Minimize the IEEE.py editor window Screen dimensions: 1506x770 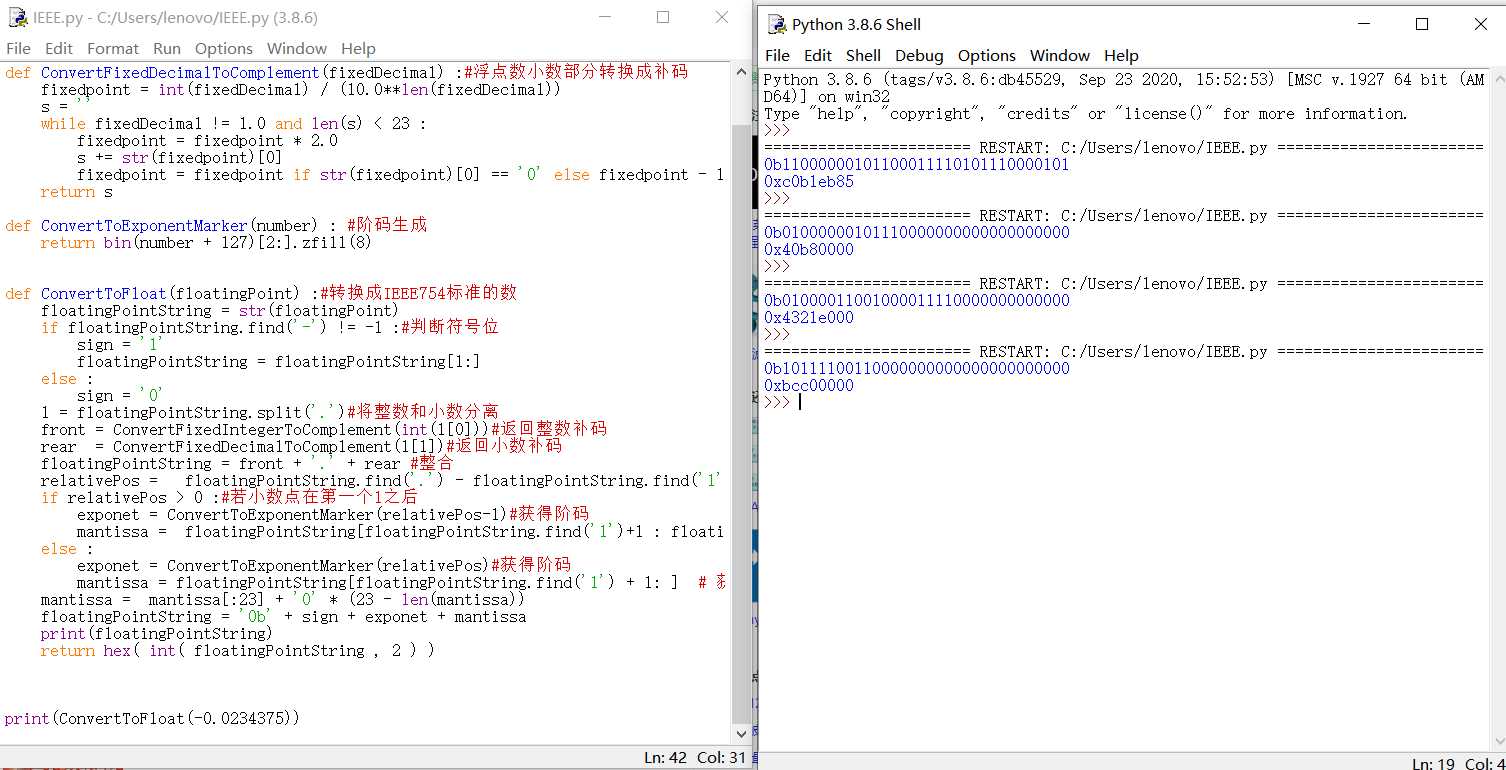[x=603, y=18]
